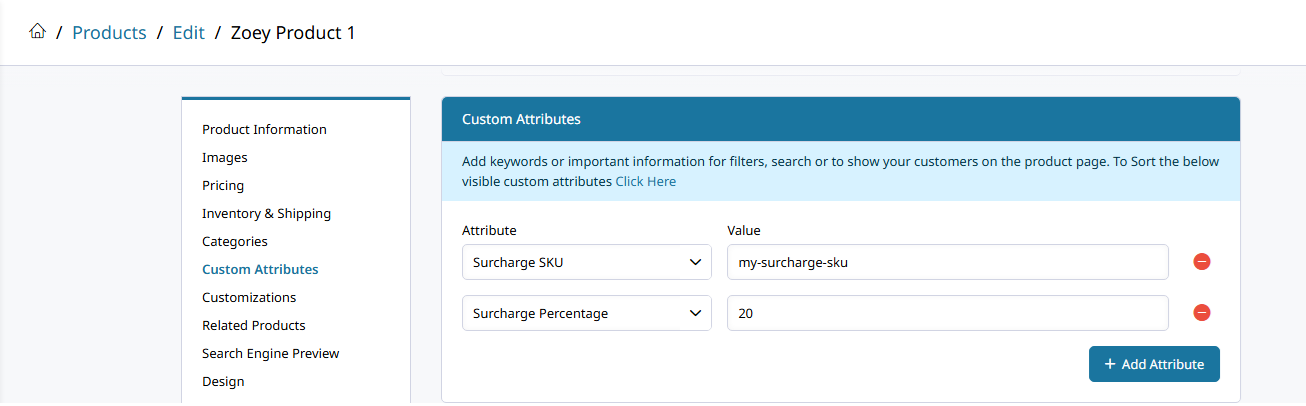Viewport: 1306px width, 406px height.
Task: Remove the Surcharge SKU attribute row
Action: pos(1202,262)
